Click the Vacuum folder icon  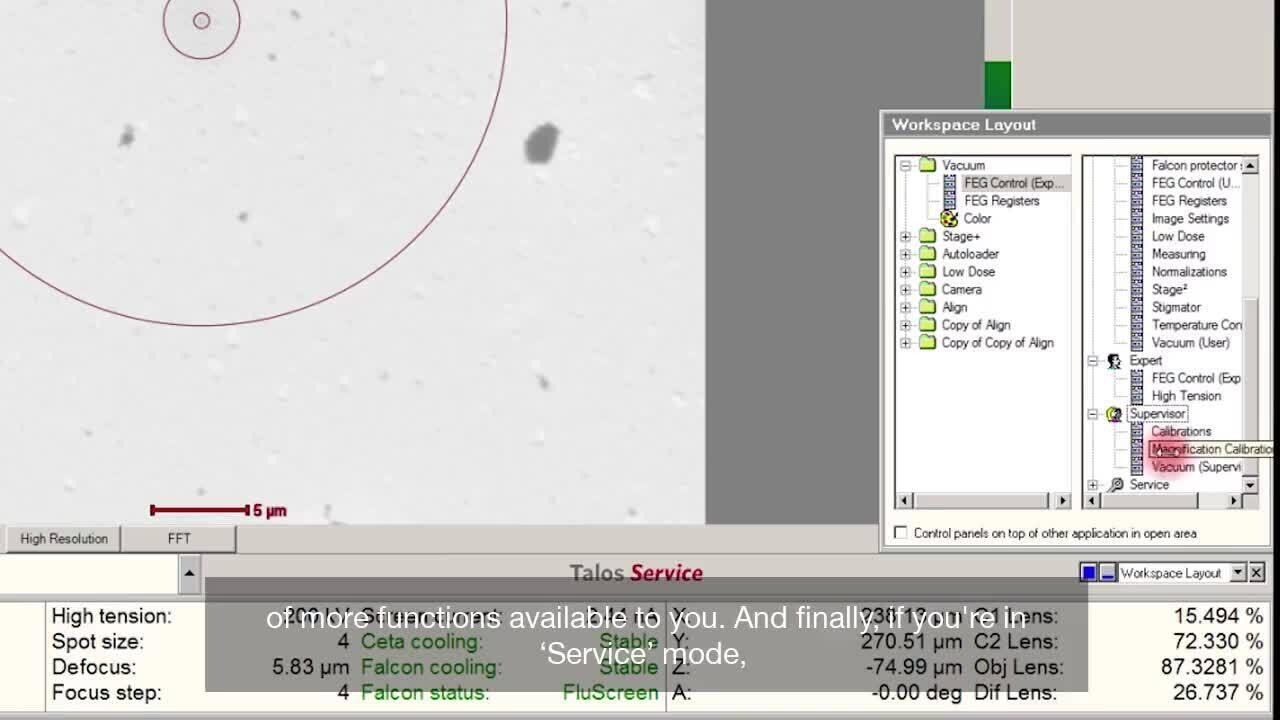click(927, 165)
